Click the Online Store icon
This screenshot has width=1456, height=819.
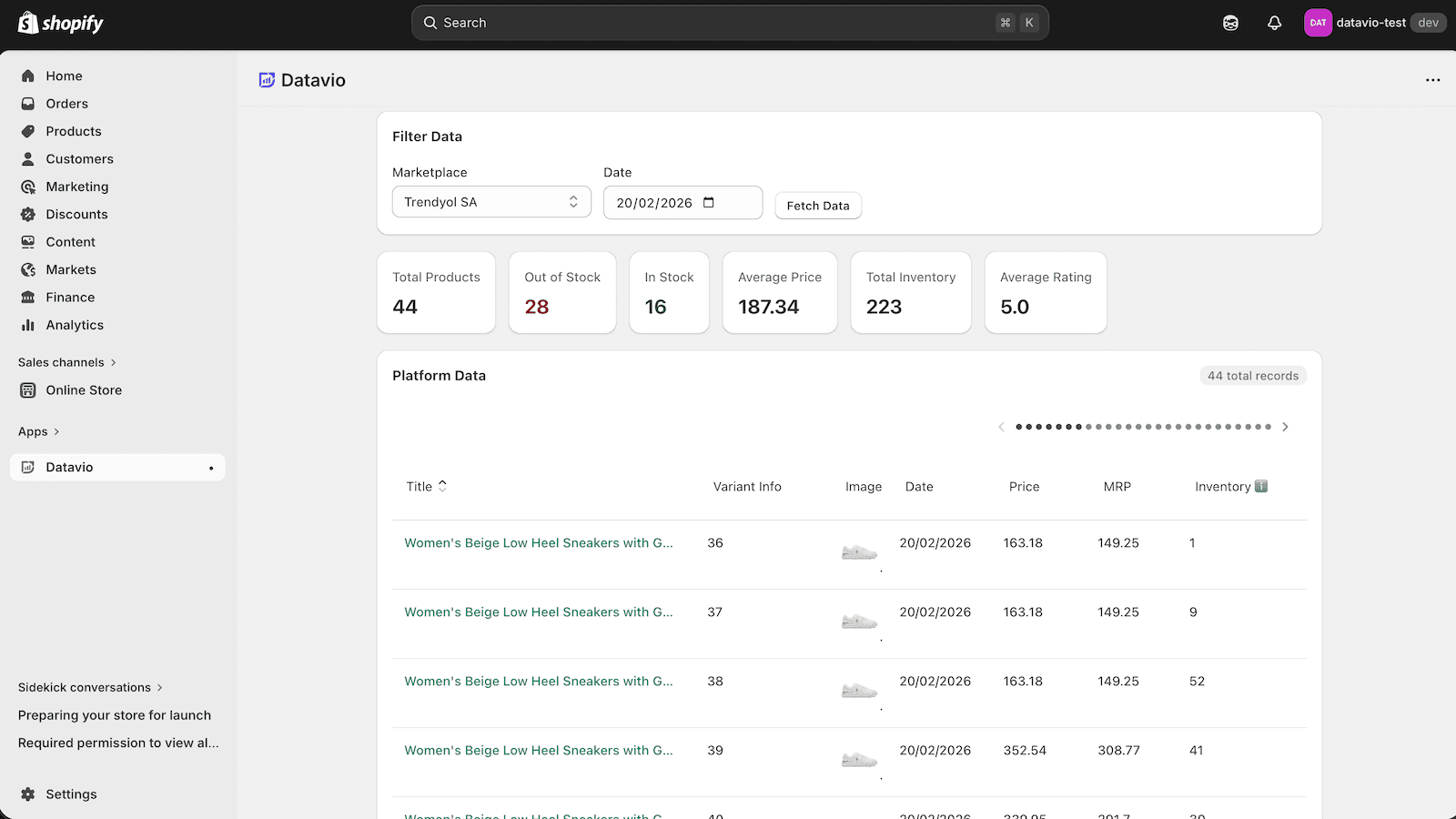[28, 390]
